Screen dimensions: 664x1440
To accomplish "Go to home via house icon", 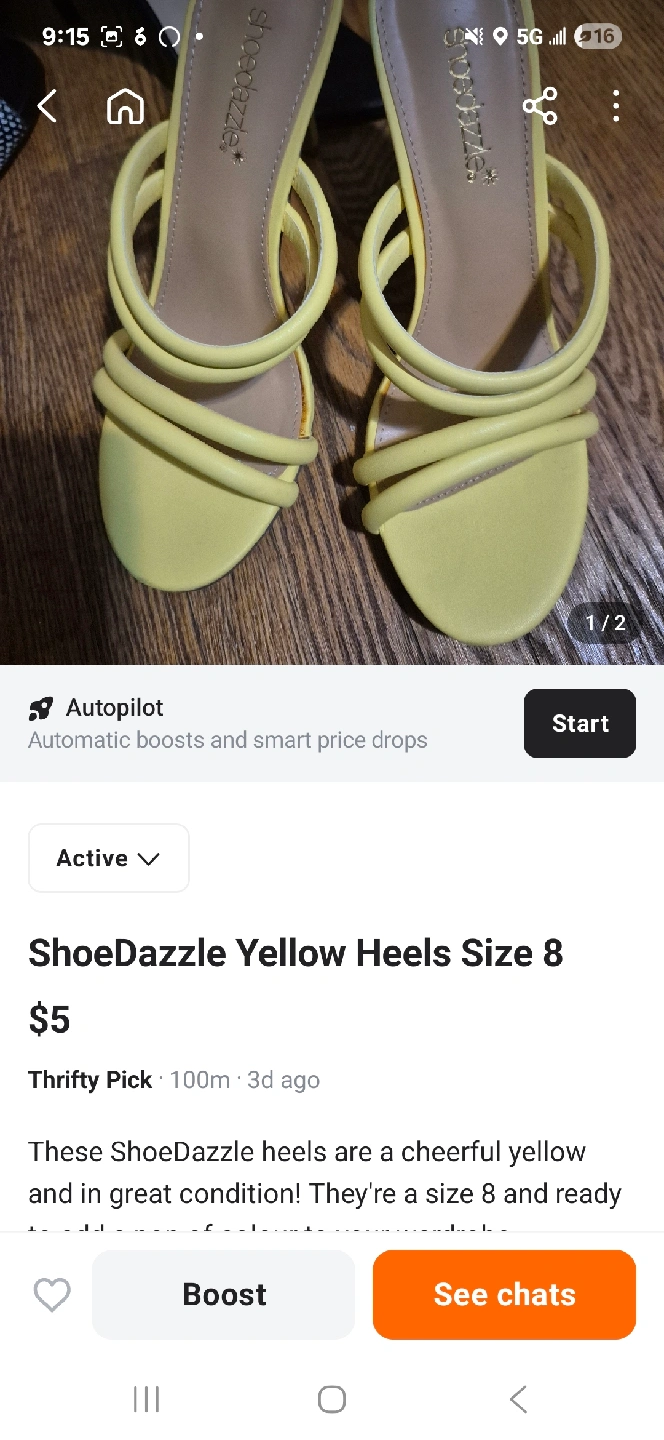I will click(x=125, y=106).
